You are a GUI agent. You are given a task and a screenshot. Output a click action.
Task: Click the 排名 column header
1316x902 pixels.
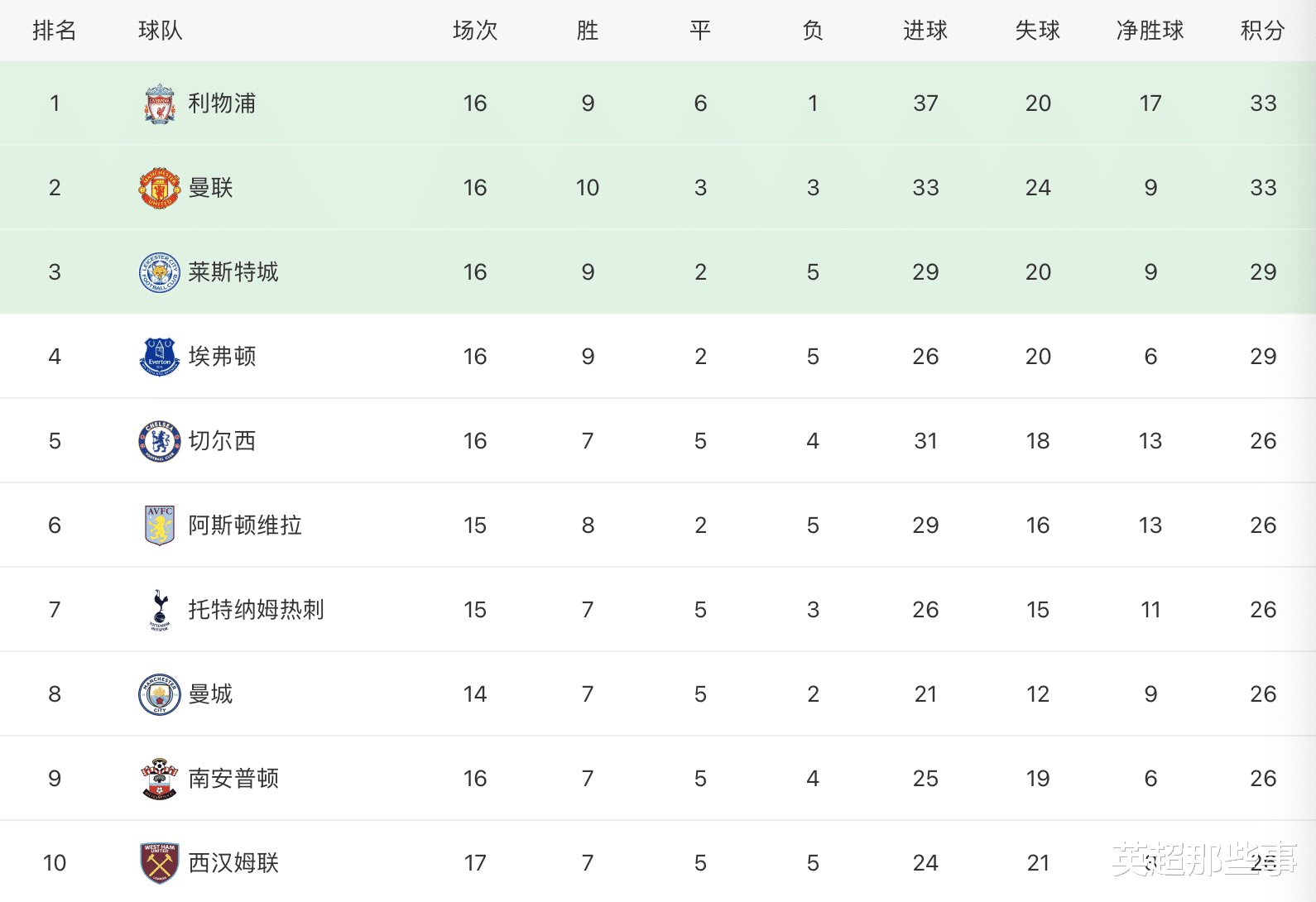55,31
